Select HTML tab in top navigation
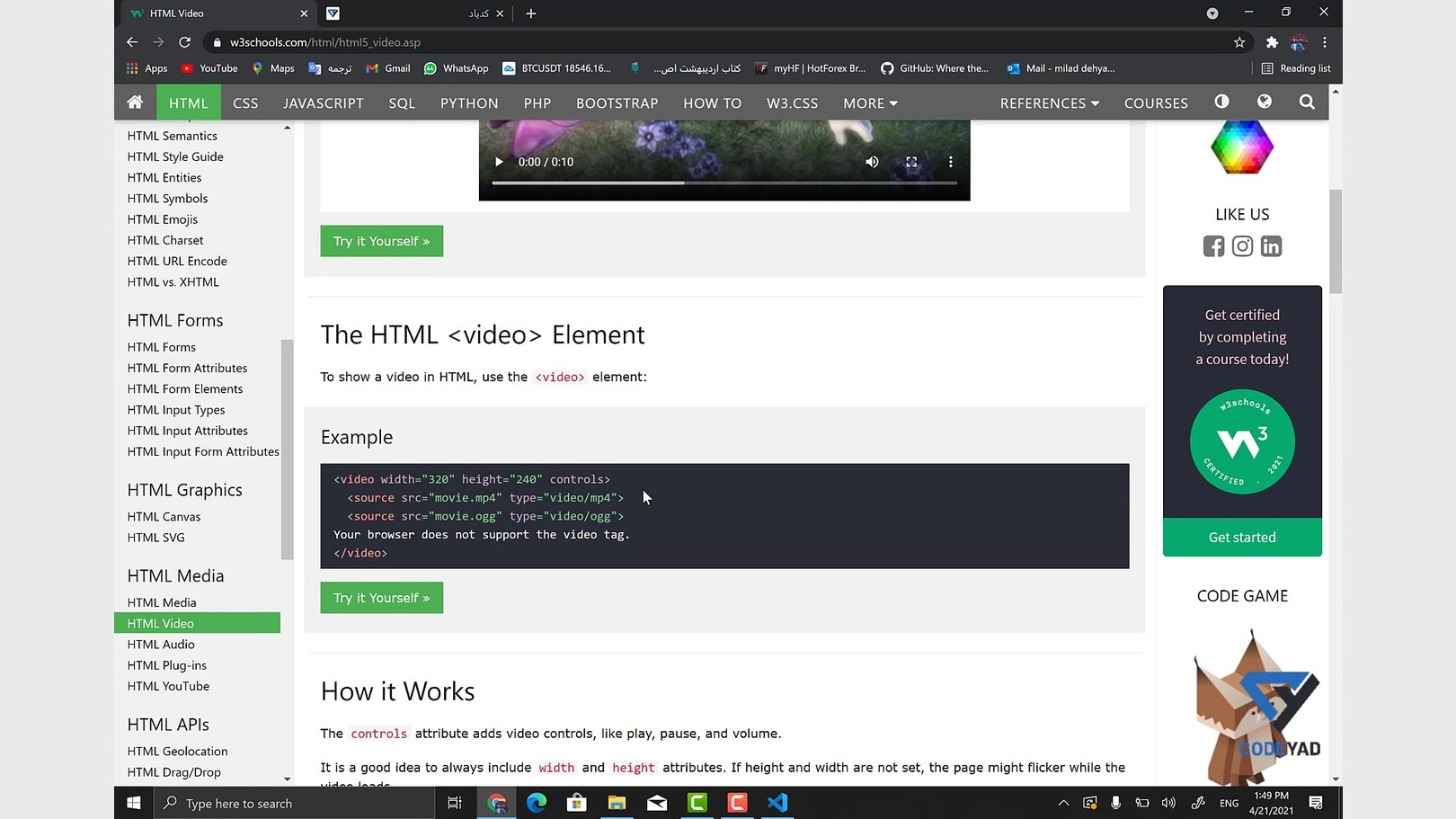This screenshot has width=1456, height=819. pyautogui.click(x=189, y=103)
